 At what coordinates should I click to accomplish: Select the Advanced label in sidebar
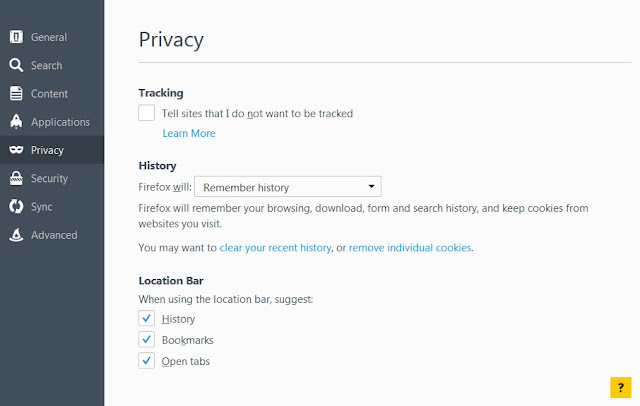[54, 235]
